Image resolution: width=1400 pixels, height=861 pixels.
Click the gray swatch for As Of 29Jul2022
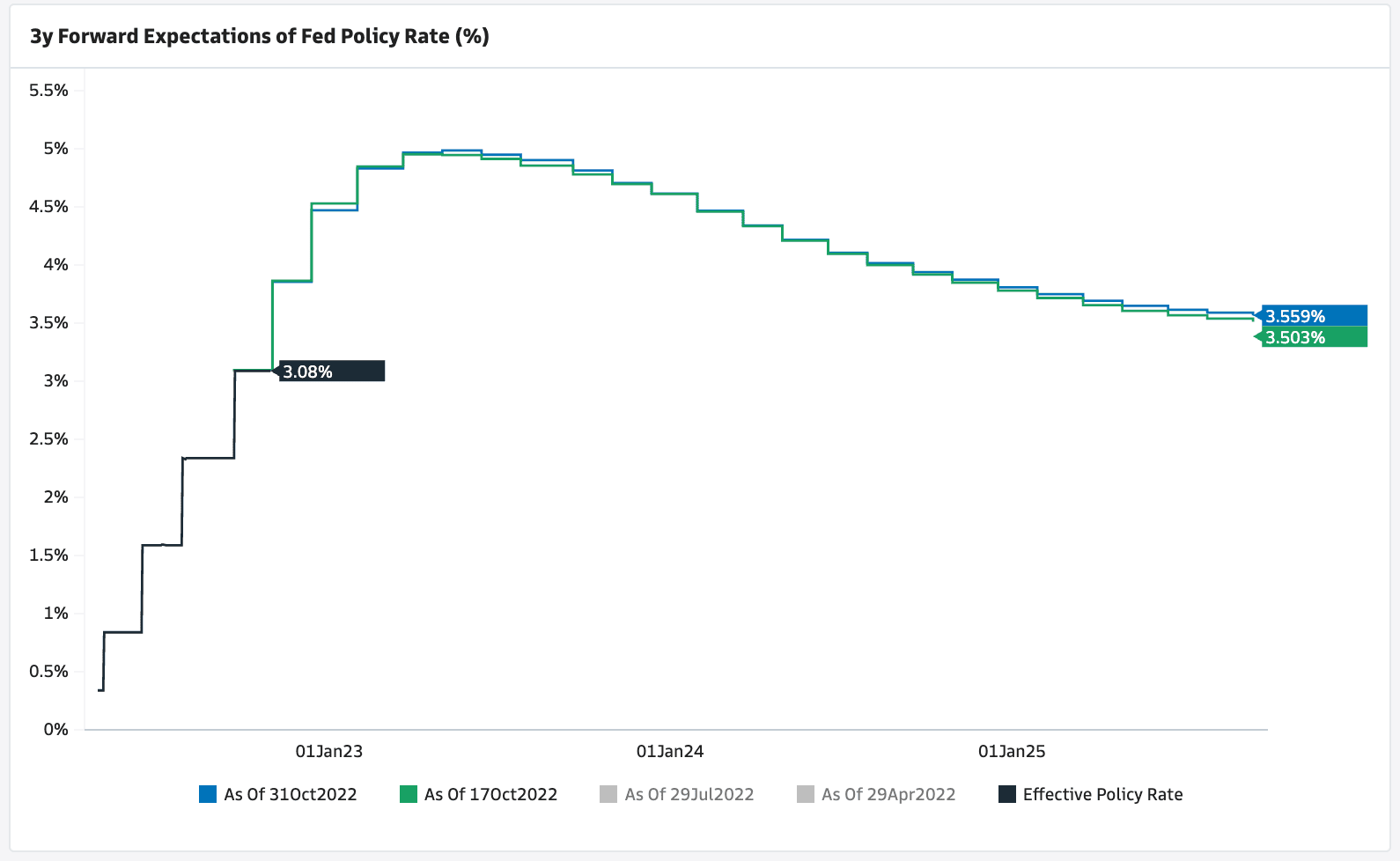(608, 794)
